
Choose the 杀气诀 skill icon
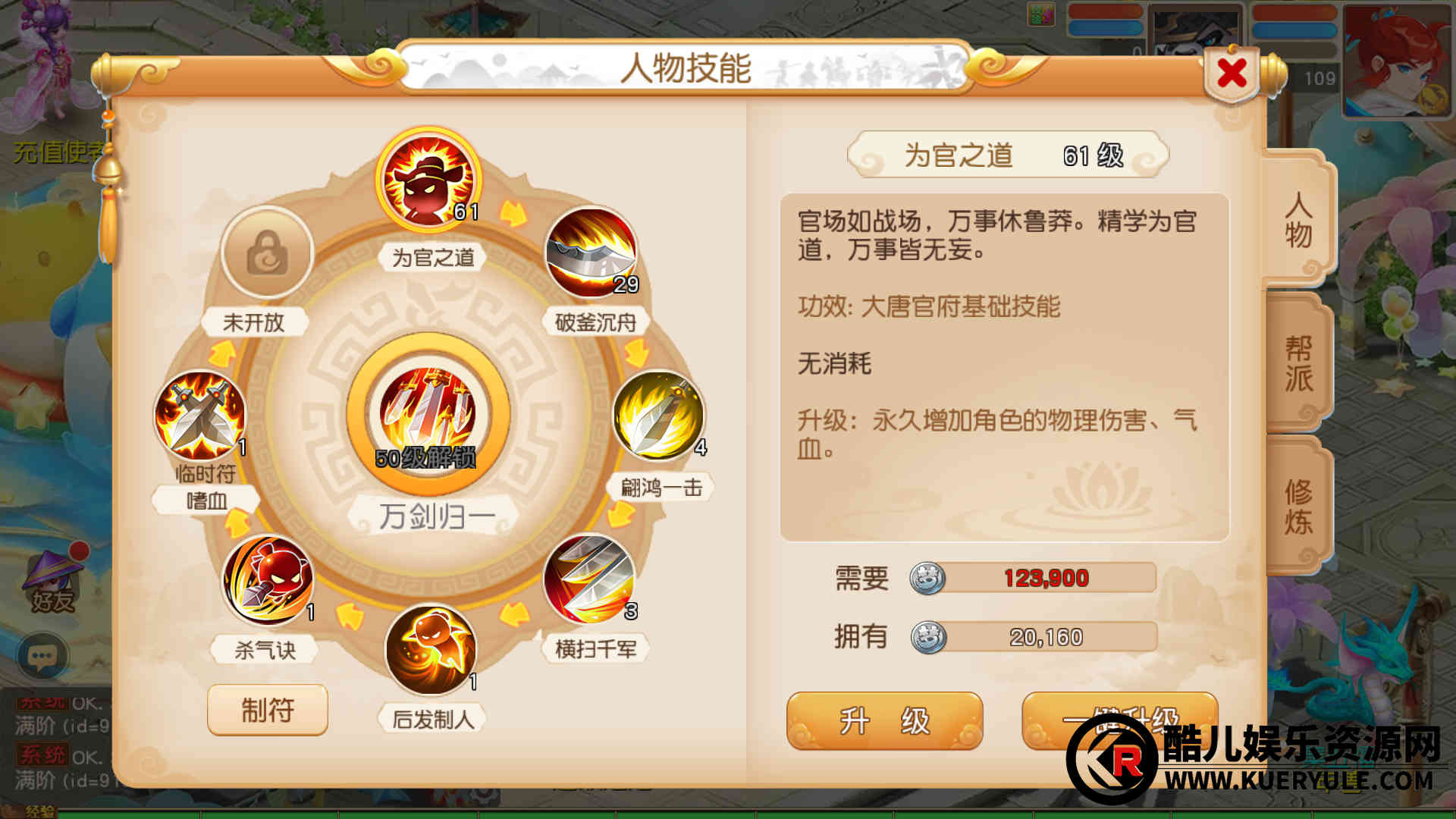pyautogui.click(x=268, y=581)
